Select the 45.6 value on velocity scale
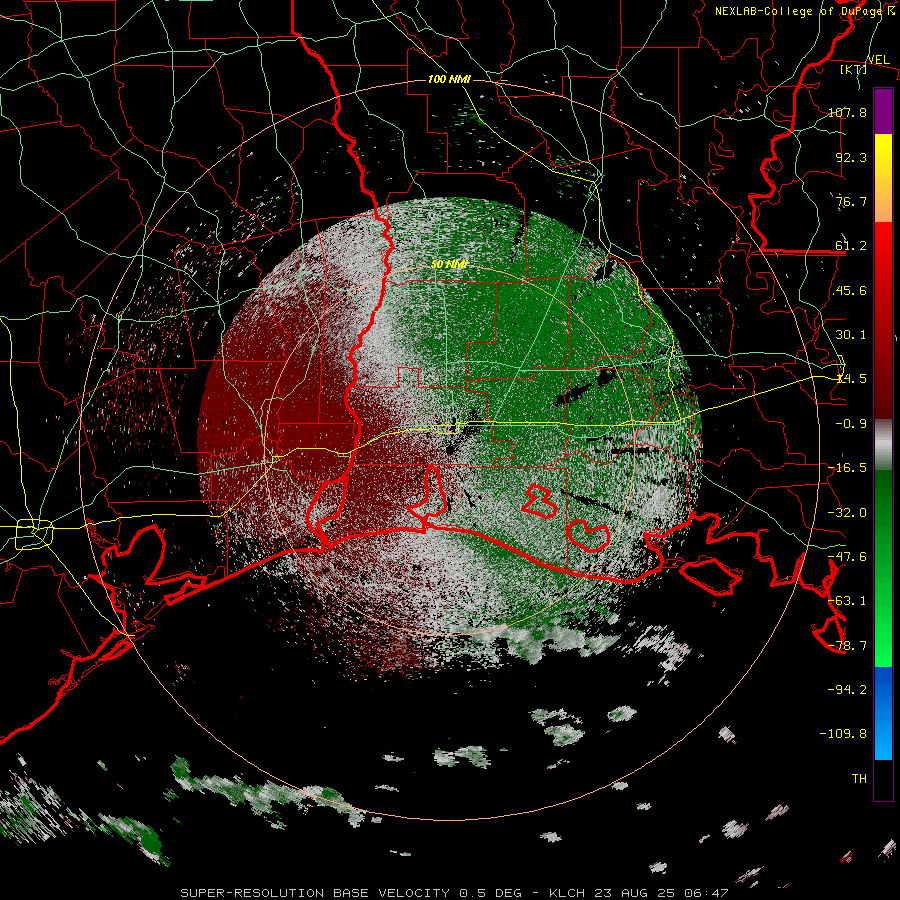This screenshot has height=900, width=900. pos(851,290)
